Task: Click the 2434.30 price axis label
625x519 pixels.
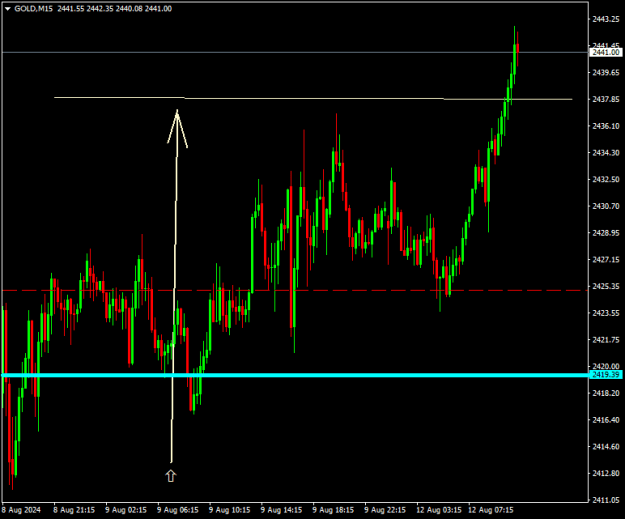Action: 606,153
